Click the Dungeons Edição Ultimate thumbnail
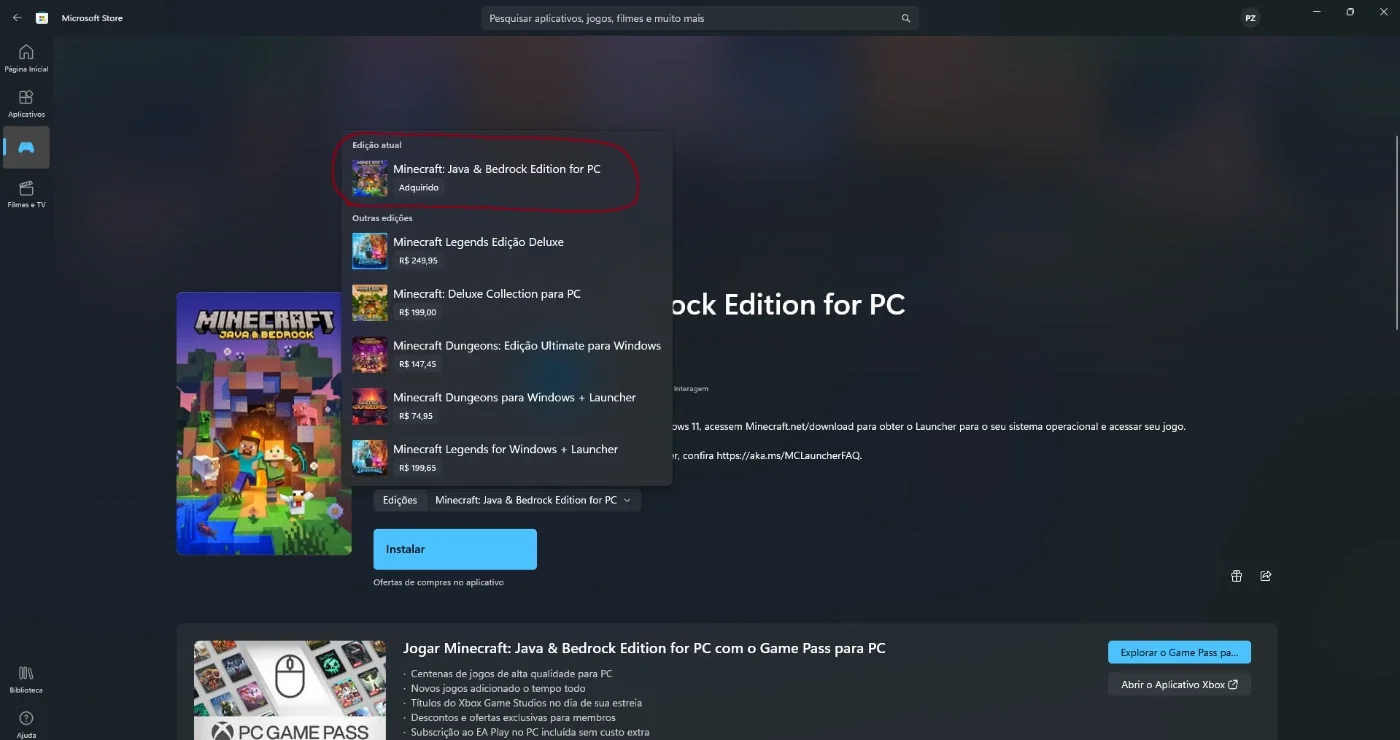The image size is (1400, 740). point(370,355)
